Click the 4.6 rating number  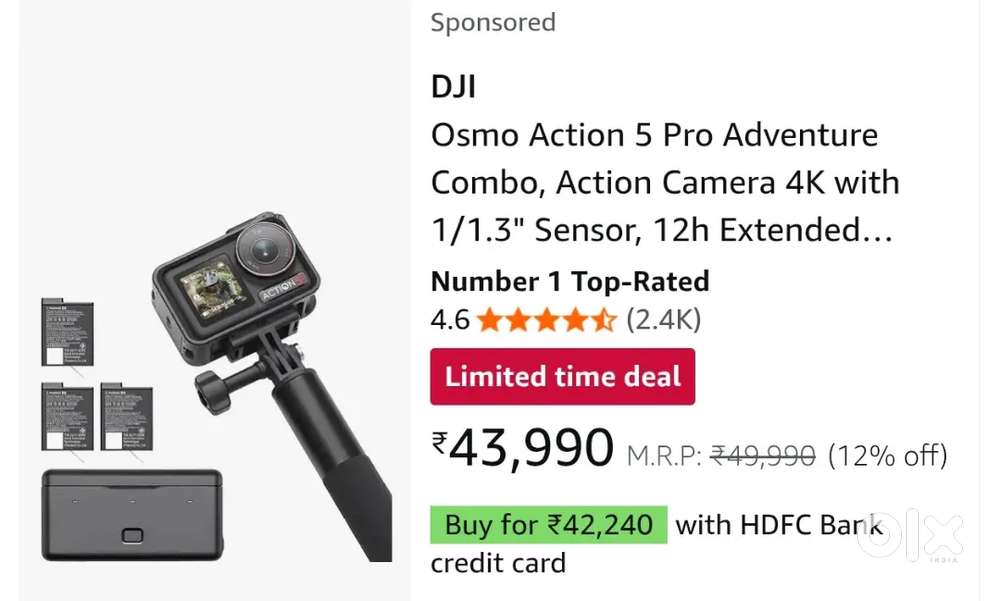(x=449, y=320)
